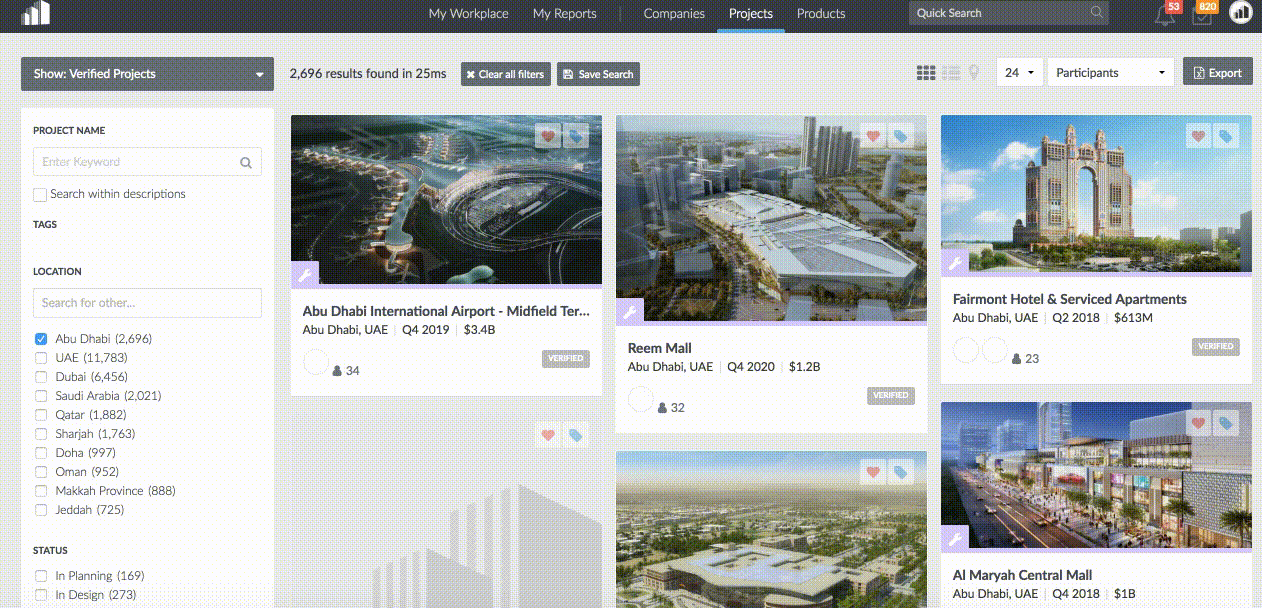Favorite the faded placeholder building card
This screenshot has width=1262, height=608.
(x=547, y=435)
